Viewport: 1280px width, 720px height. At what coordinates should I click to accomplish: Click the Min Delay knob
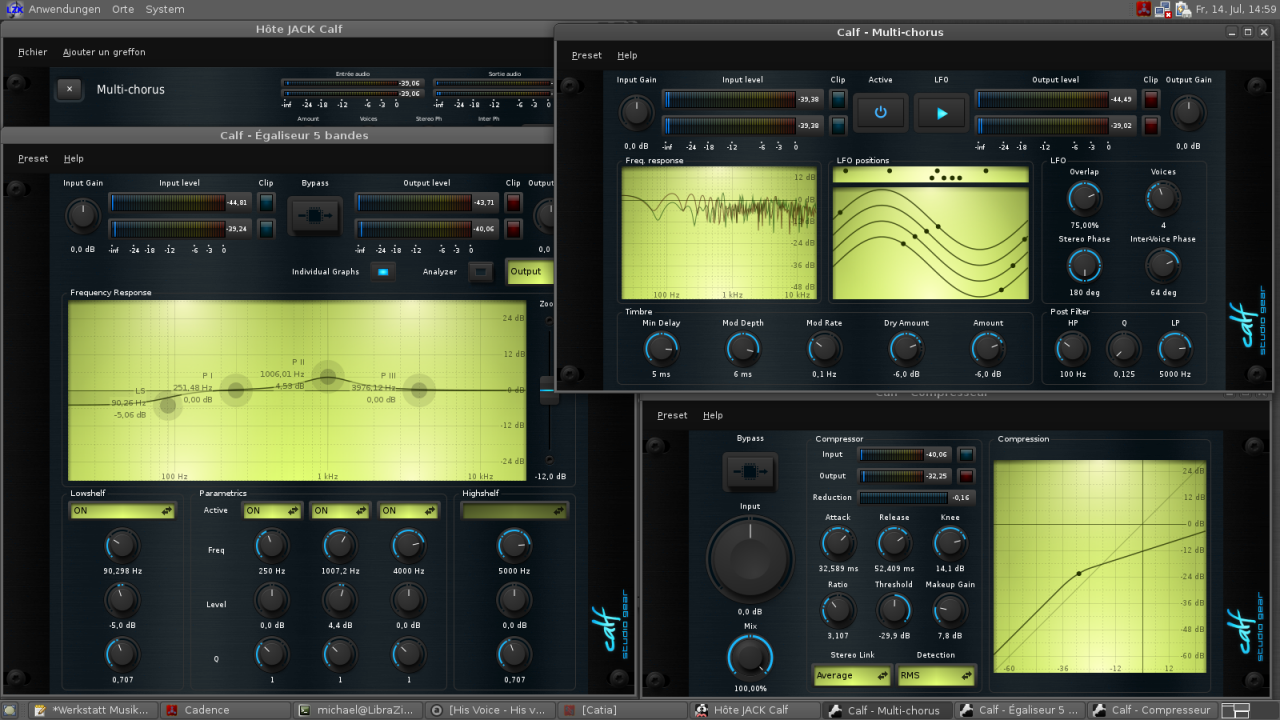[661, 348]
